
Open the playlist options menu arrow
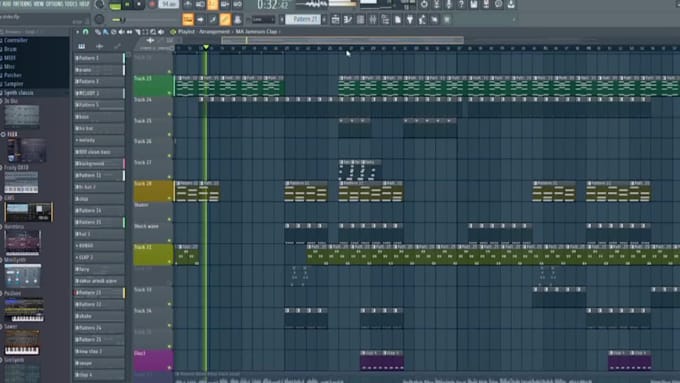[x=78, y=32]
